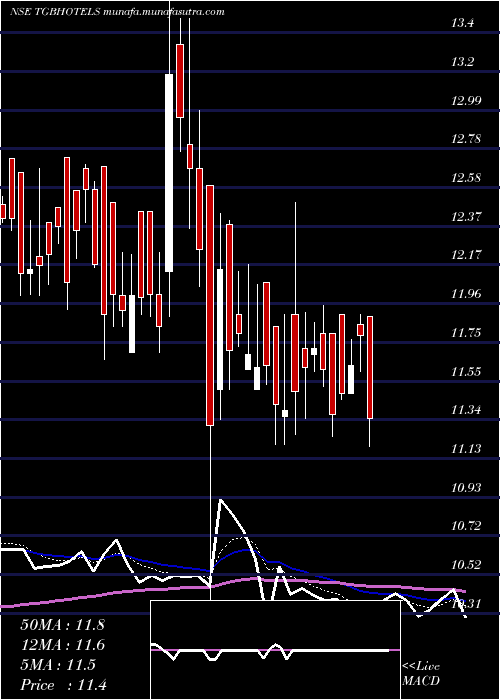Click the 12.78 price level label
The image size is (500, 700).
point(466,140)
